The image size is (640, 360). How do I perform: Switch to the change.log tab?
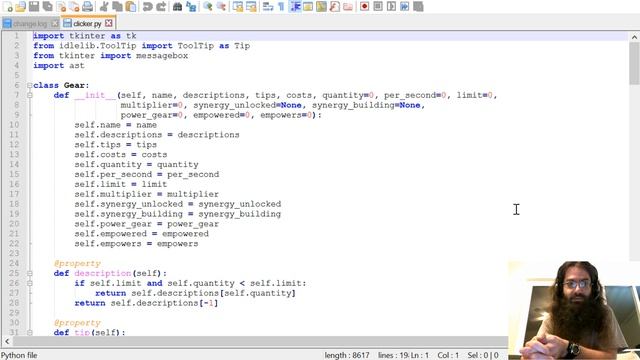point(30,23)
